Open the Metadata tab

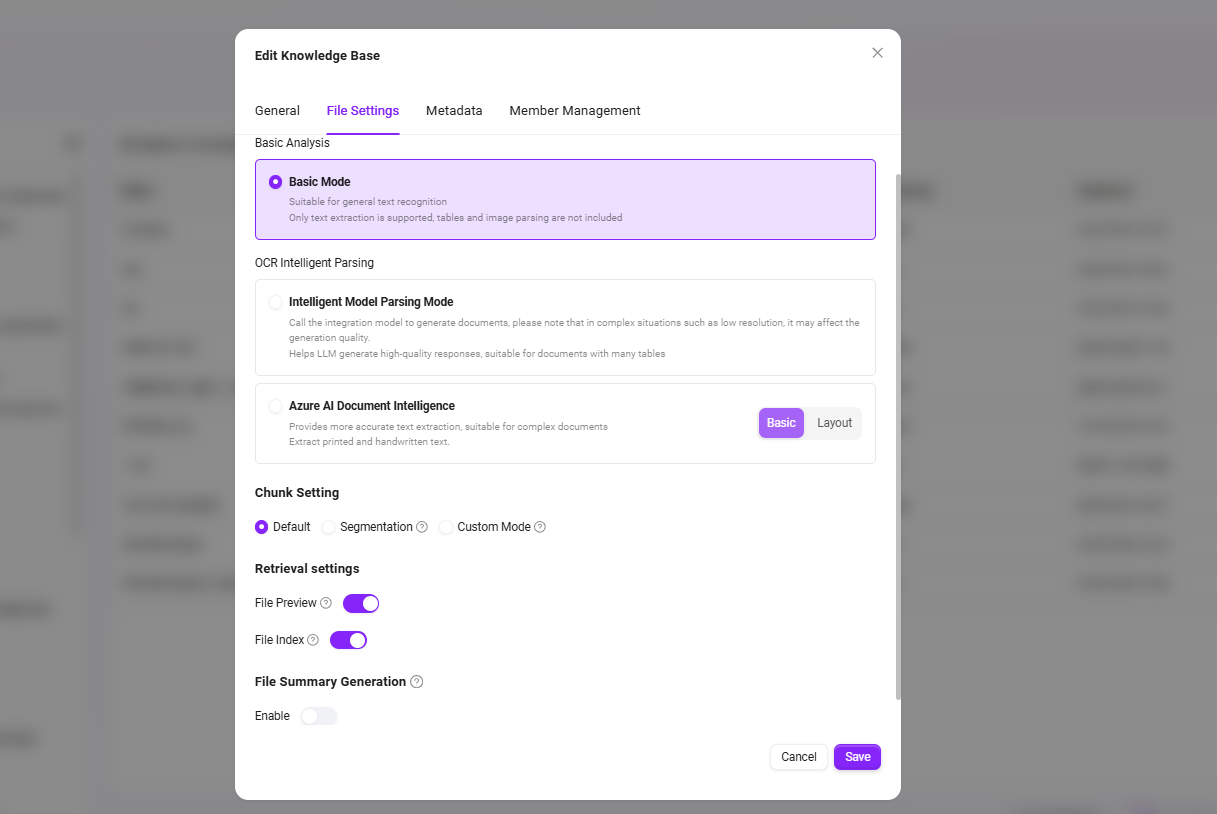(x=454, y=111)
